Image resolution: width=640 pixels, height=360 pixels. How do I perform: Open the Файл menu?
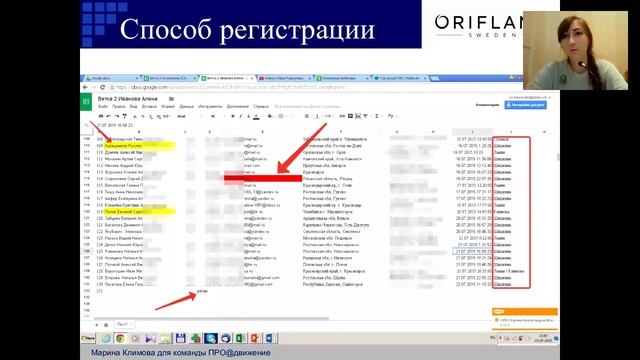[x=103, y=107]
